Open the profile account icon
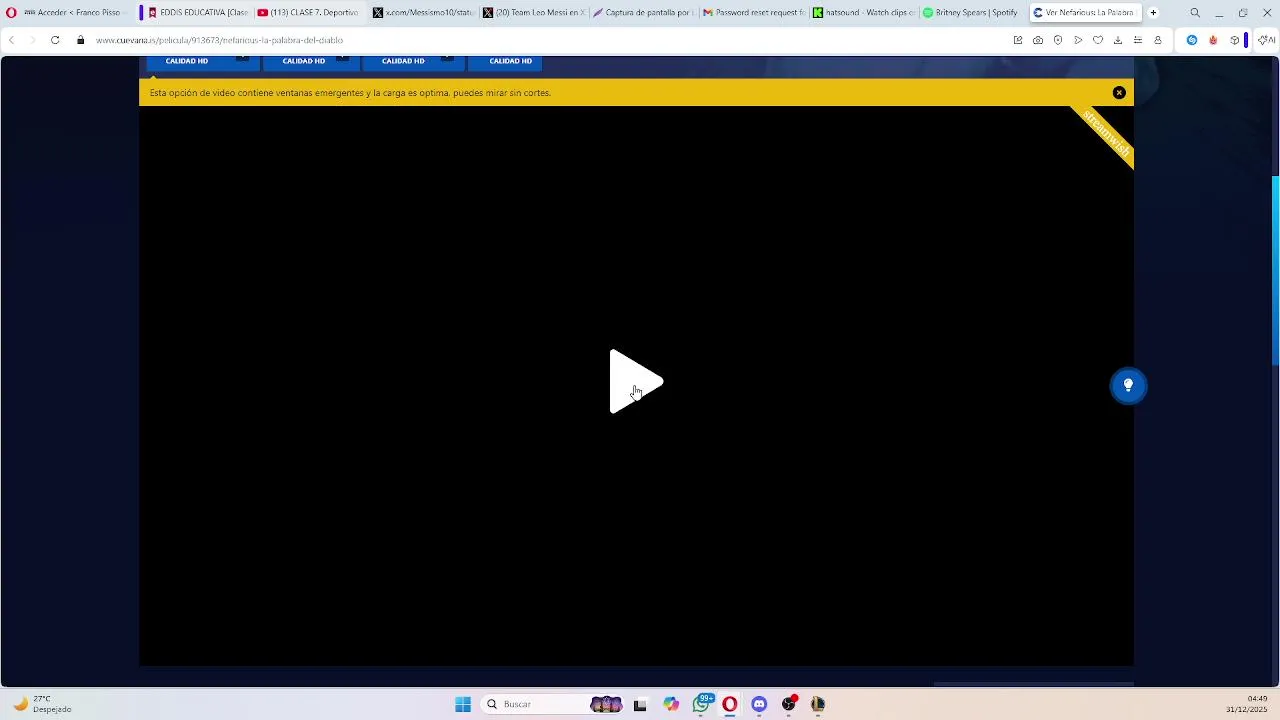The height and width of the screenshot is (720, 1280). point(1158,40)
